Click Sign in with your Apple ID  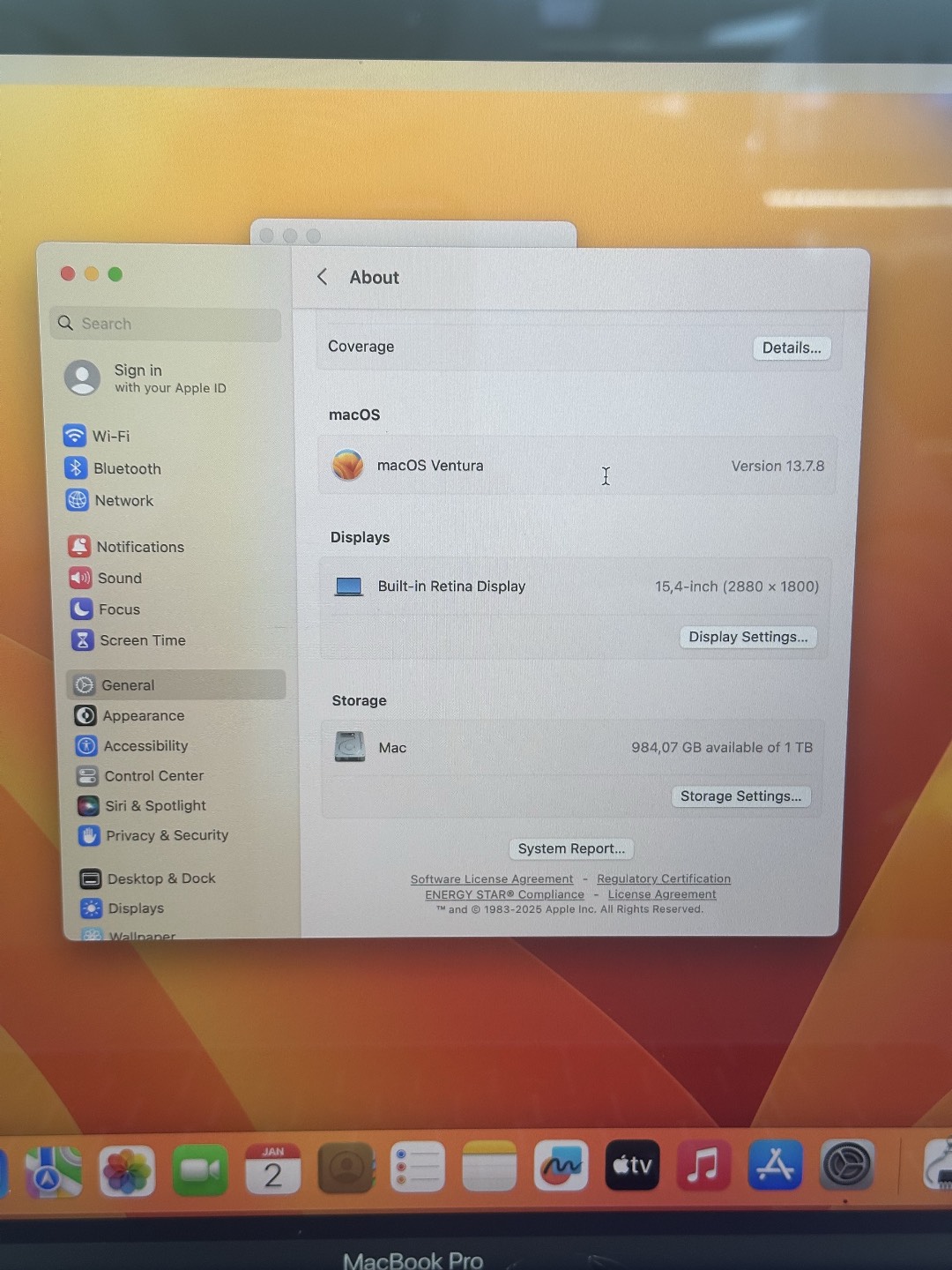tap(146, 378)
